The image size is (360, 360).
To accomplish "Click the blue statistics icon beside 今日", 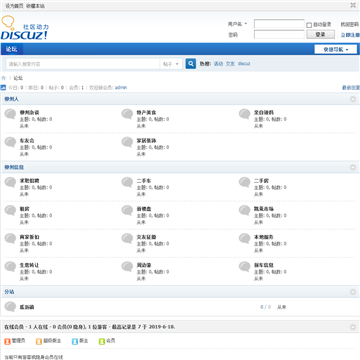I will (x=3, y=88).
